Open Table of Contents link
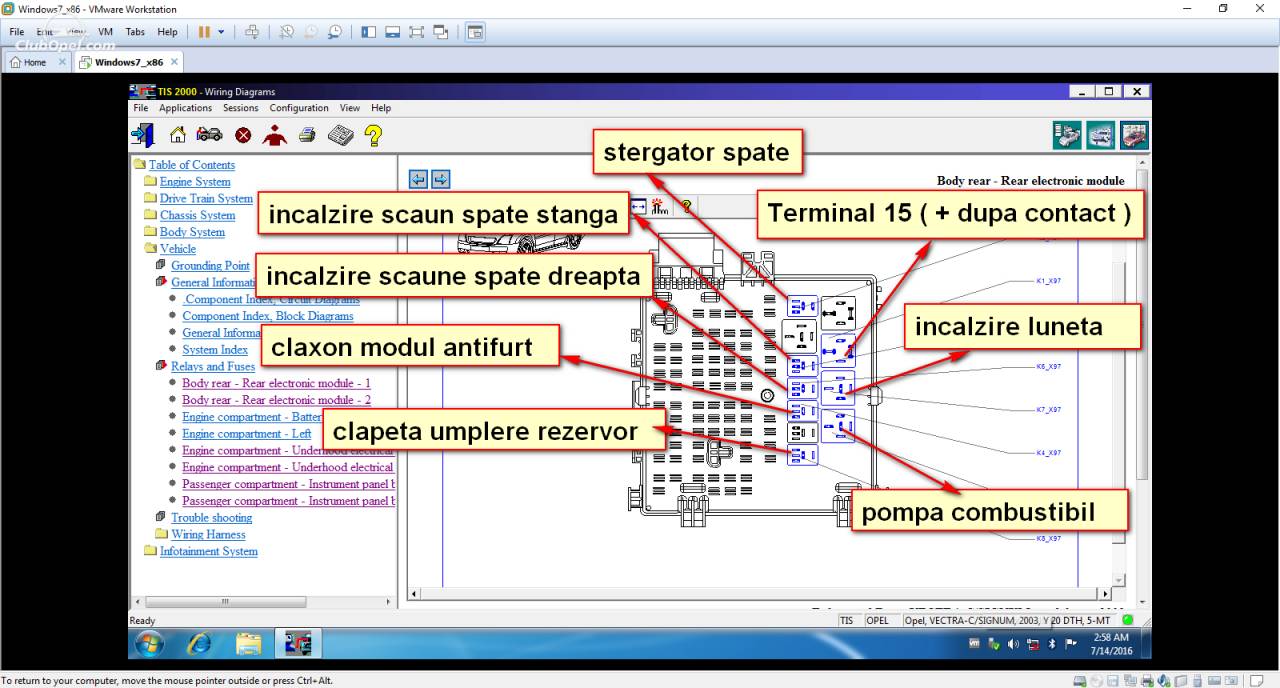 pos(192,165)
